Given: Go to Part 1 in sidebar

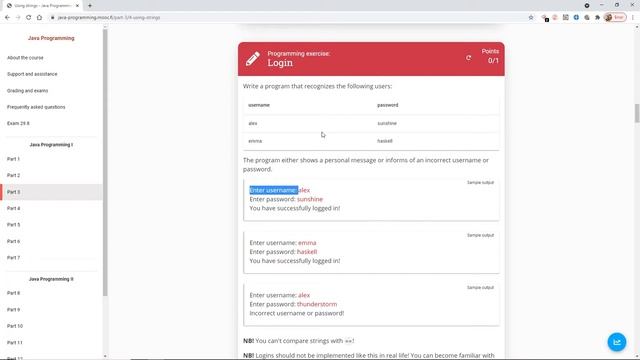Looking at the screenshot, I should 13,159.
